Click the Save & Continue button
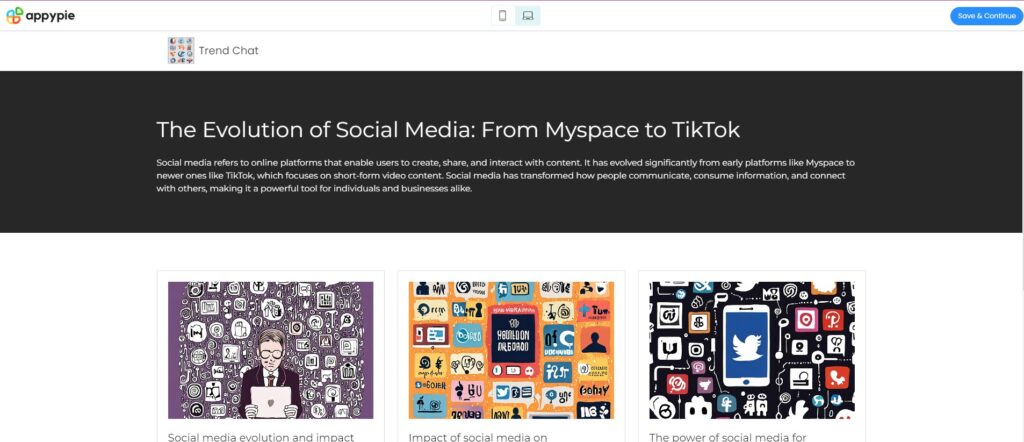1024x442 pixels. pos(986,16)
